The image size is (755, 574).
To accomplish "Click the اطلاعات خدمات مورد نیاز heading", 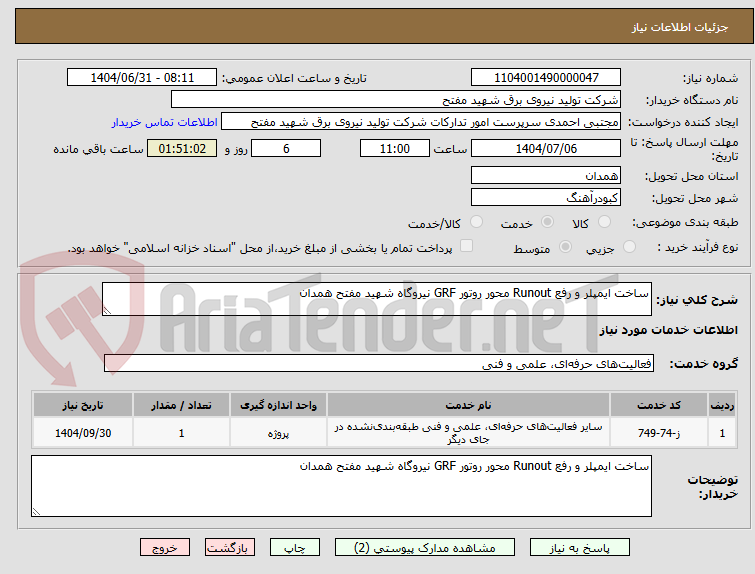I will [668, 330].
